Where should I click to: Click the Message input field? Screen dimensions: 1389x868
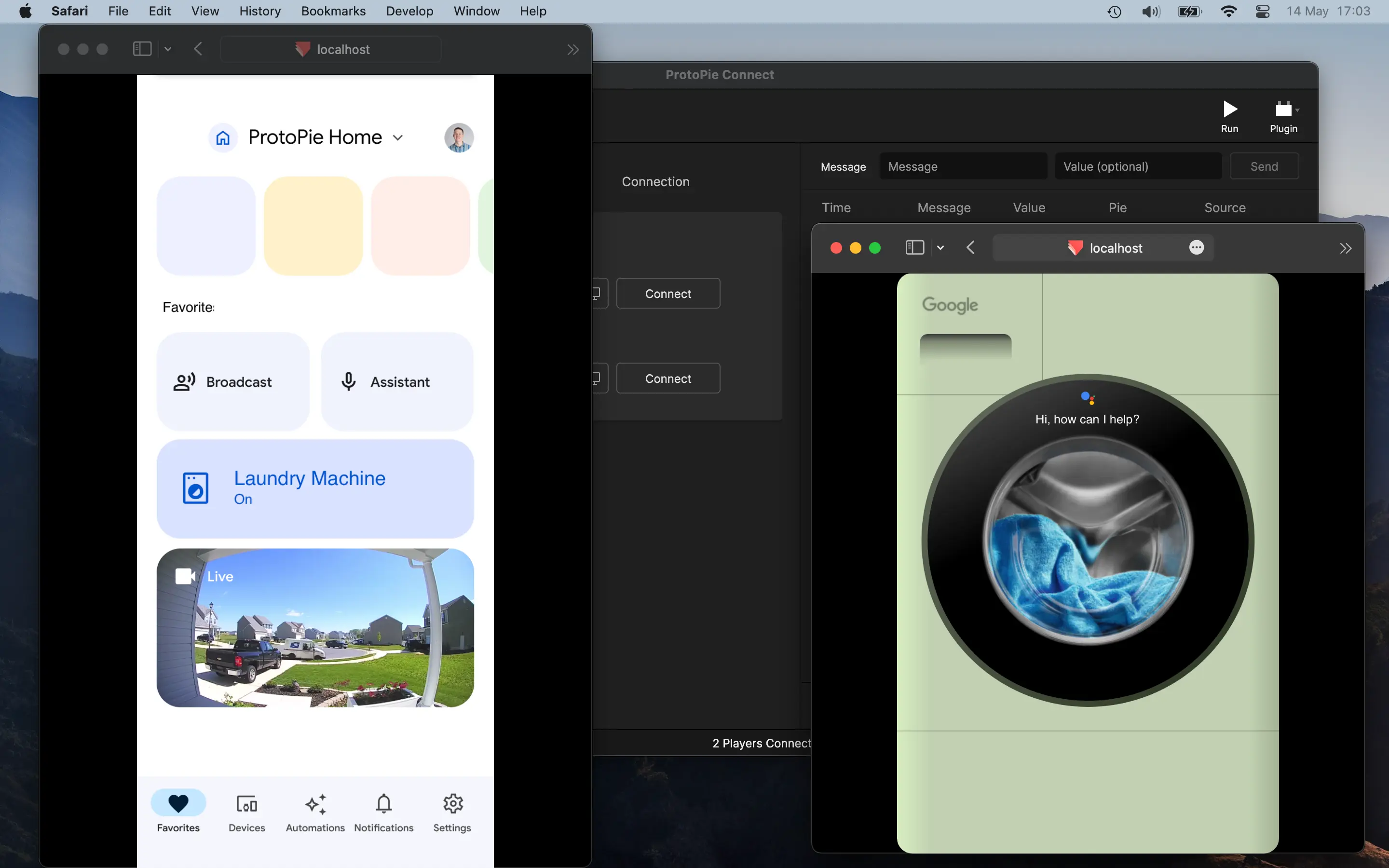point(963,166)
